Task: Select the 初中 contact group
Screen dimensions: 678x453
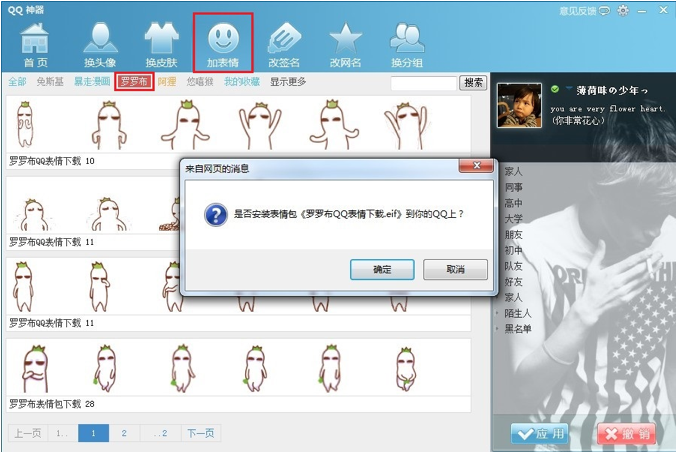Action: [x=513, y=250]
